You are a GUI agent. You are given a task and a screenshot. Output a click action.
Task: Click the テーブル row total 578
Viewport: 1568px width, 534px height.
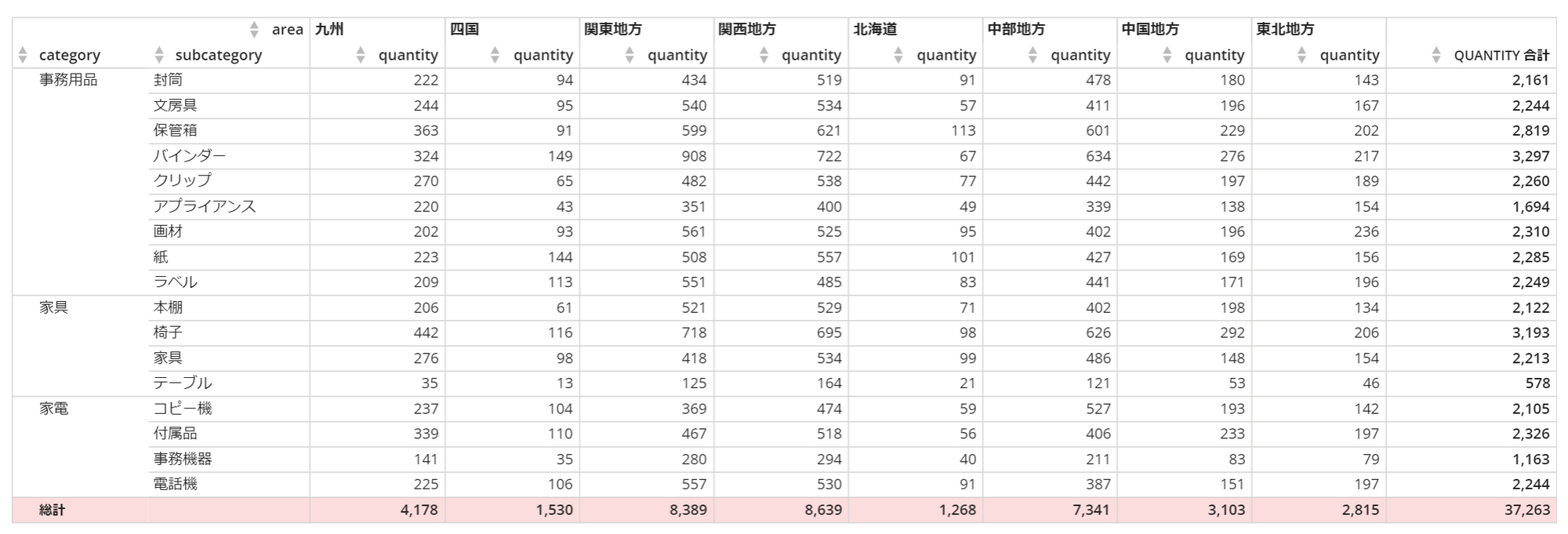[x=1537, y=383]
